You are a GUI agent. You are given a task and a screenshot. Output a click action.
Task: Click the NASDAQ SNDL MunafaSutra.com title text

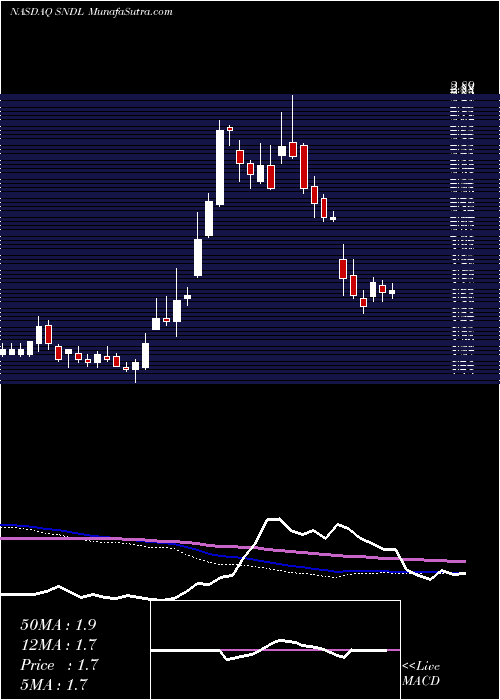tap(91, 12)
